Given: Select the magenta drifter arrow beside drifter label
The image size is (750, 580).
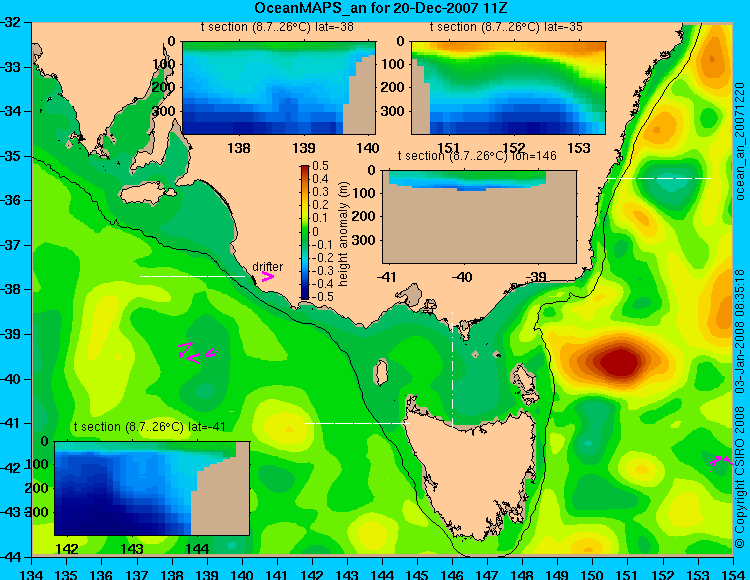Looking at the screenshot, I should 267,277.
